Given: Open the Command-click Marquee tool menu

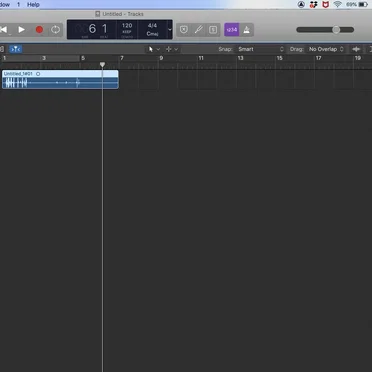Looking at the screenshot, I should pos(172,49).
